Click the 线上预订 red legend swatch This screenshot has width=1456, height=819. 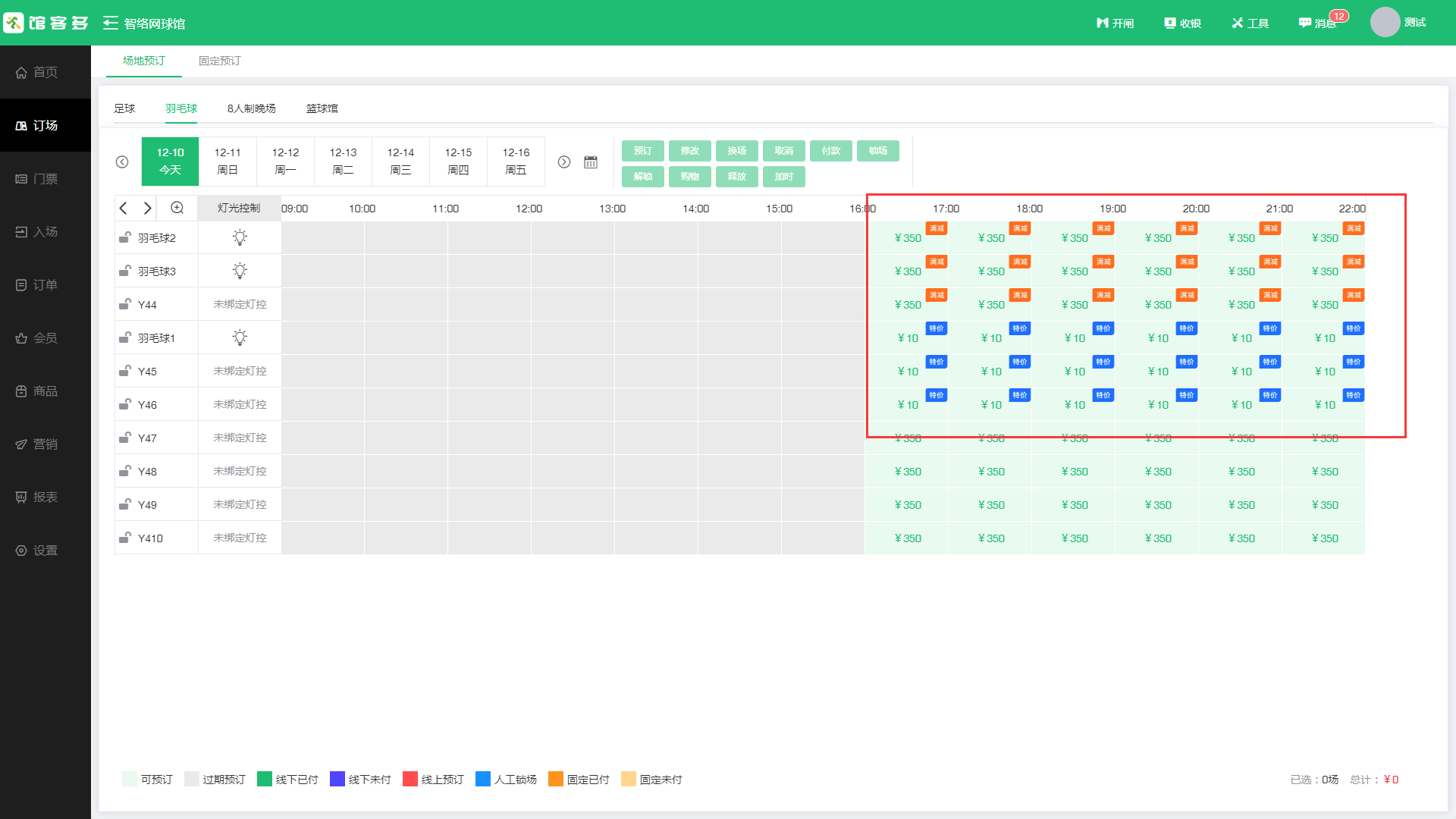[410, 779]
